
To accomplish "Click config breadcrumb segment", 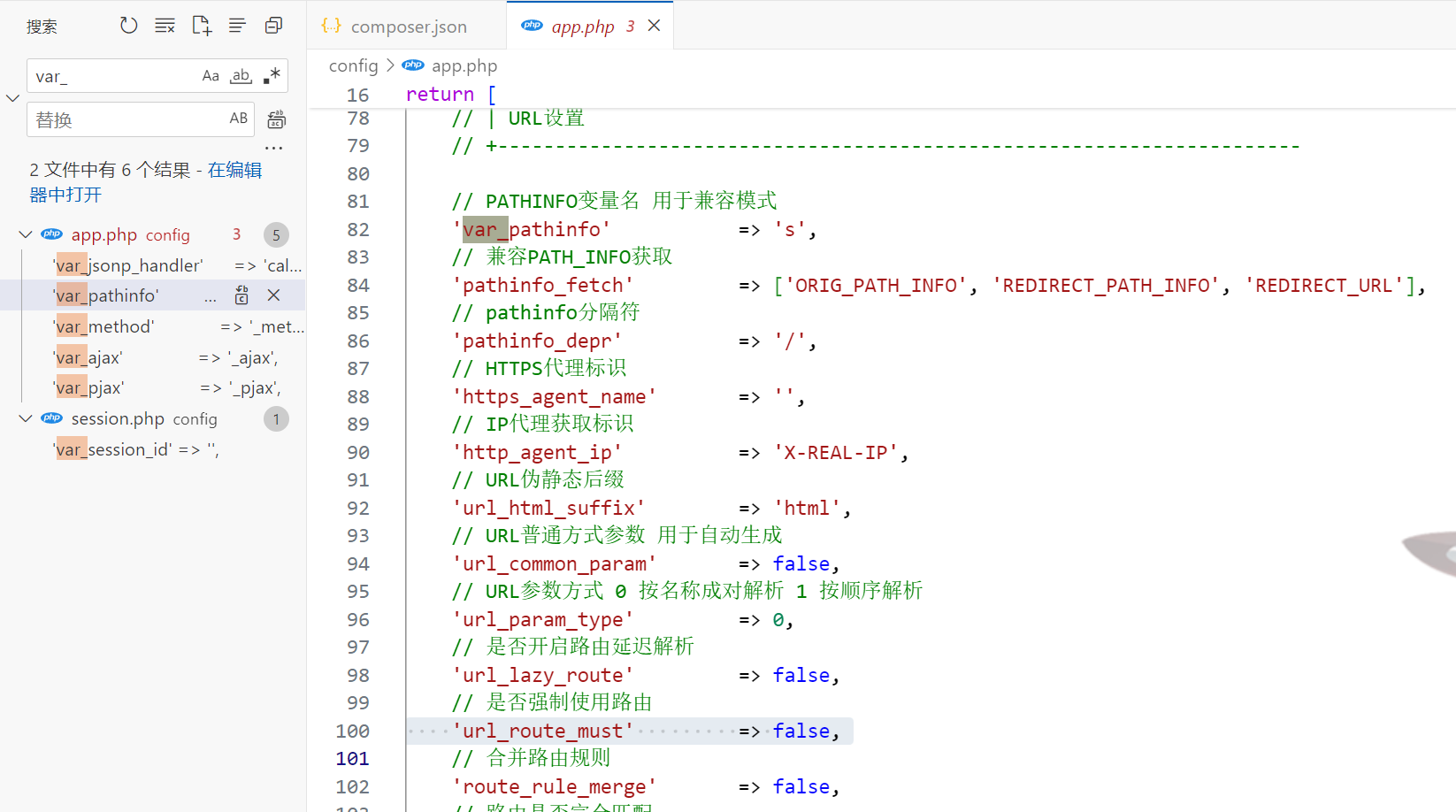I will [x=353, y=65].
